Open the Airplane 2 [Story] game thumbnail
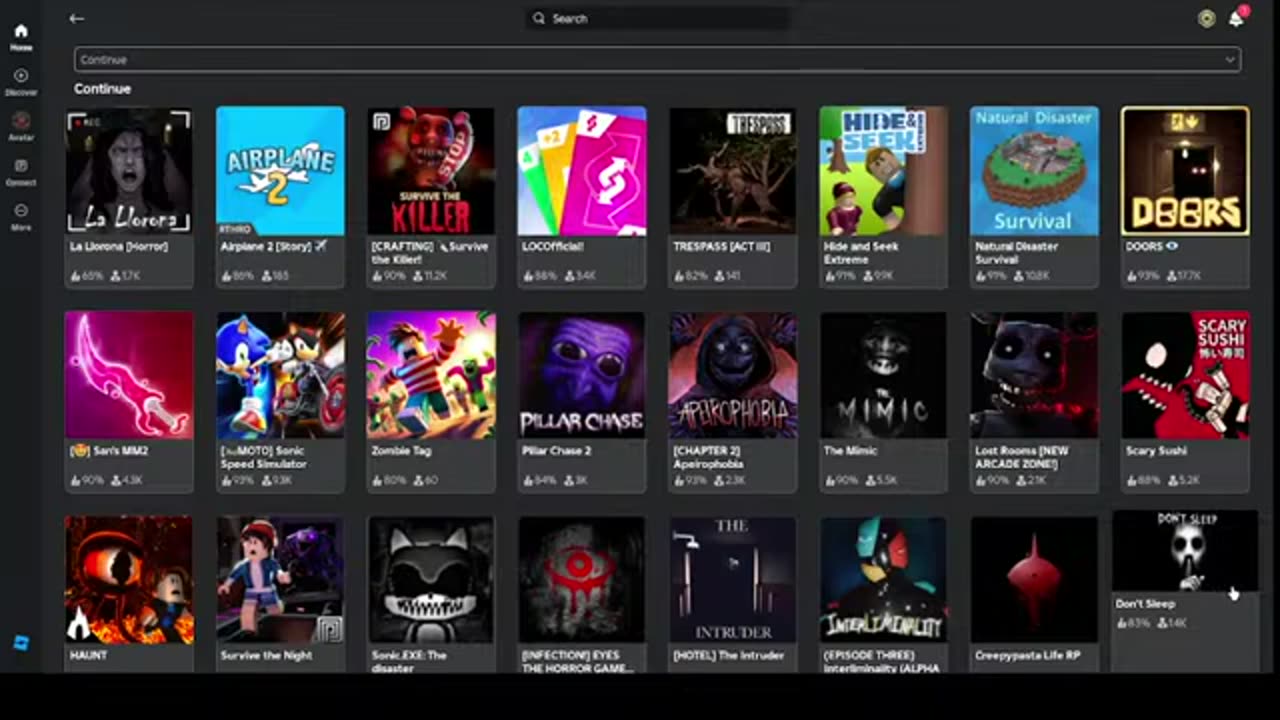The image size is (1280, 720). [280, 171]
